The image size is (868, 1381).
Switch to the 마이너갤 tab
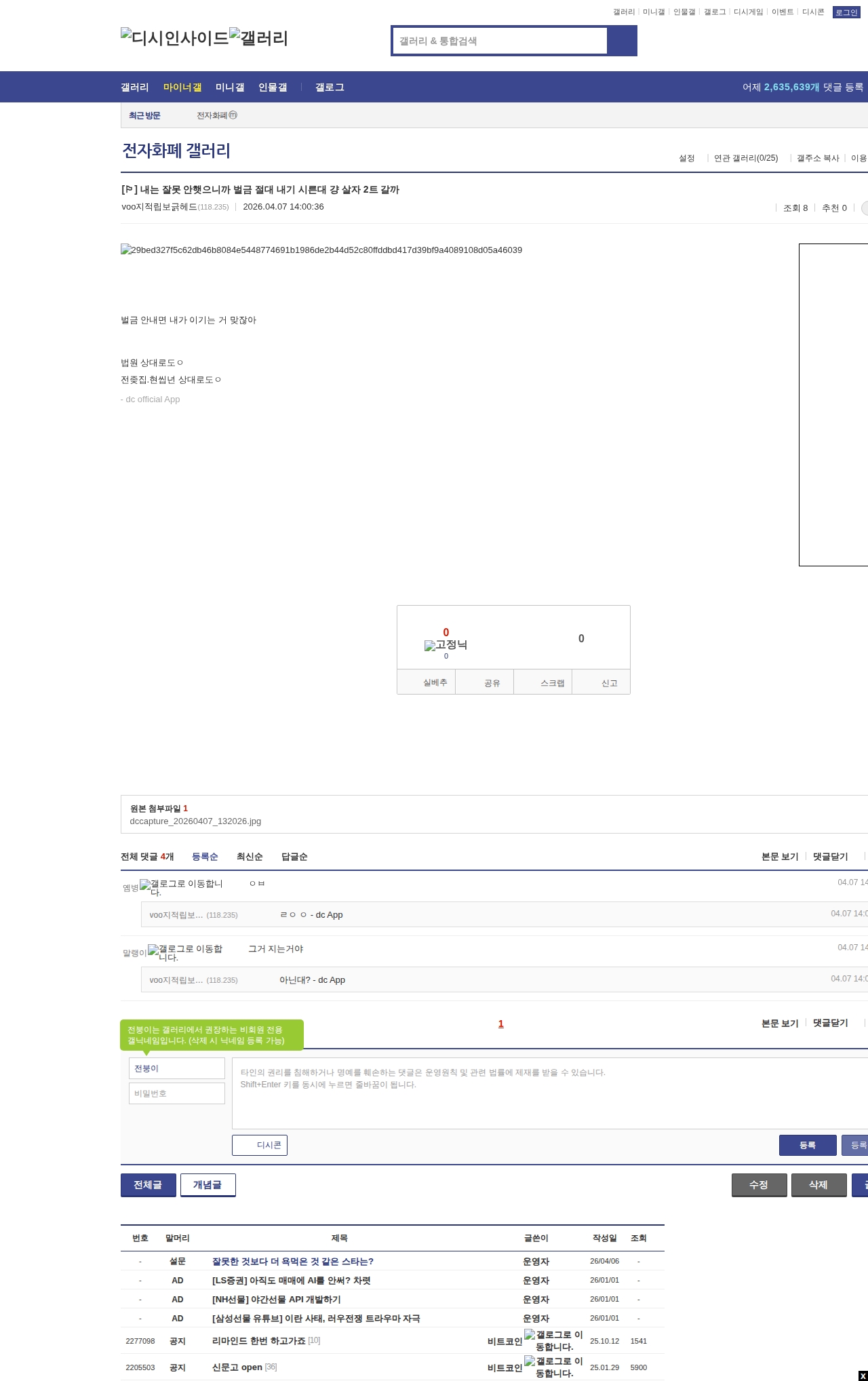pyautogui.click(x=182, y=87)
